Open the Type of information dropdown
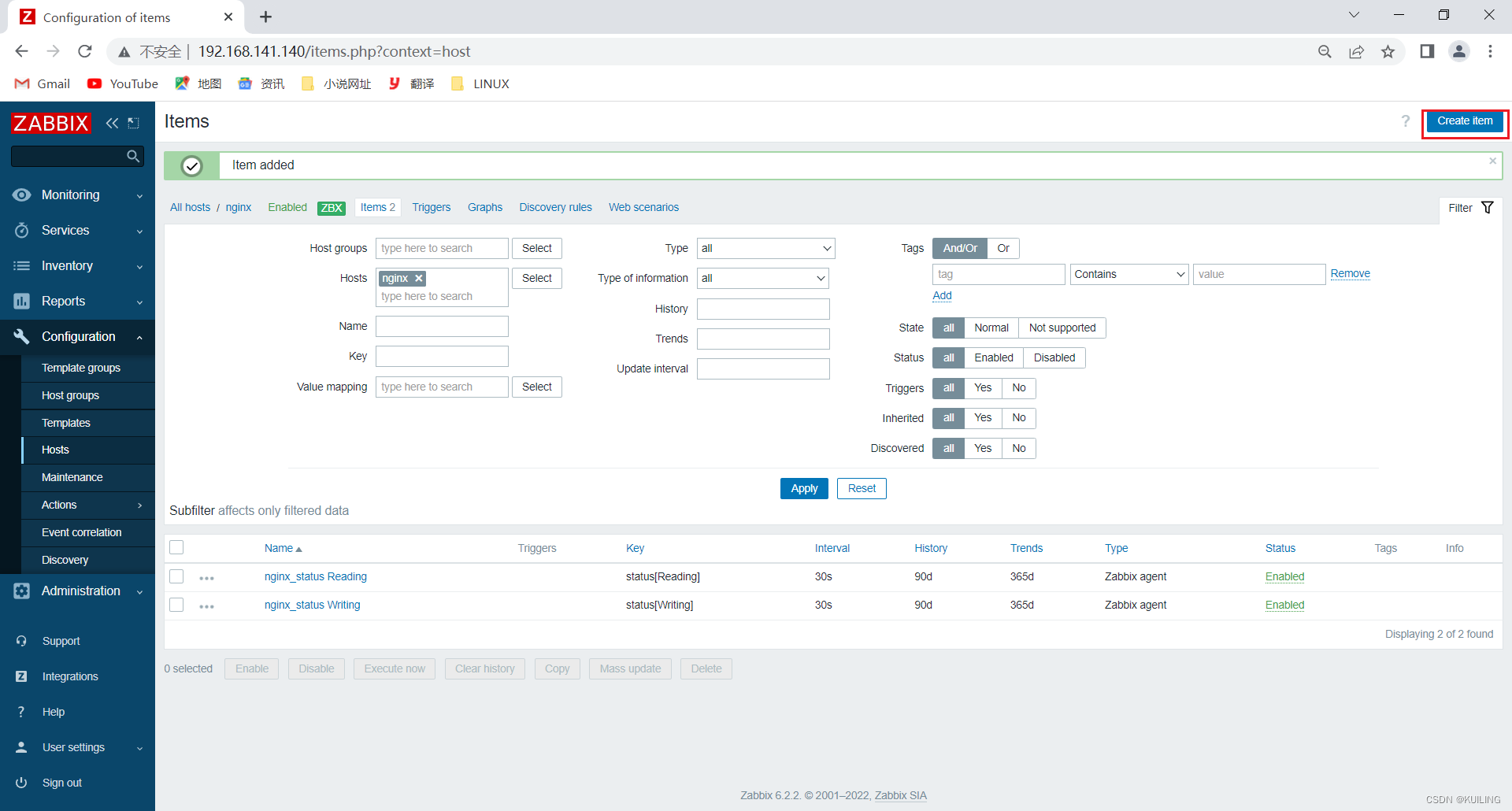The height and width of the screenshot is (811, 1512). (763, 278)
